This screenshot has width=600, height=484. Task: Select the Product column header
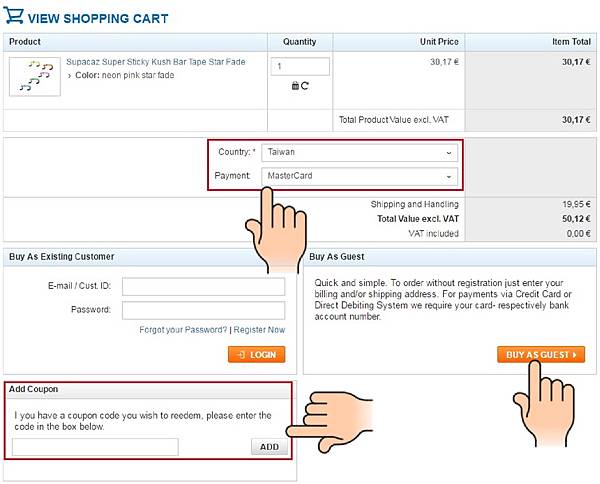[25, 42]
